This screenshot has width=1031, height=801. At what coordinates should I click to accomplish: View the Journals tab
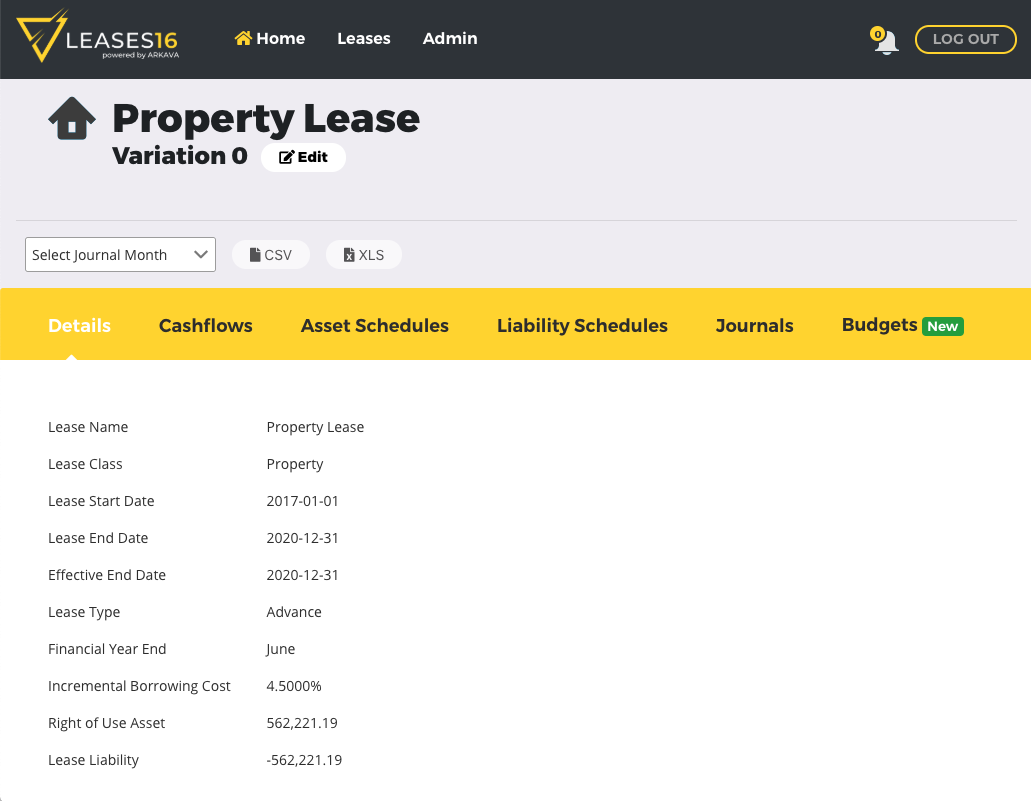pos(754,325)
